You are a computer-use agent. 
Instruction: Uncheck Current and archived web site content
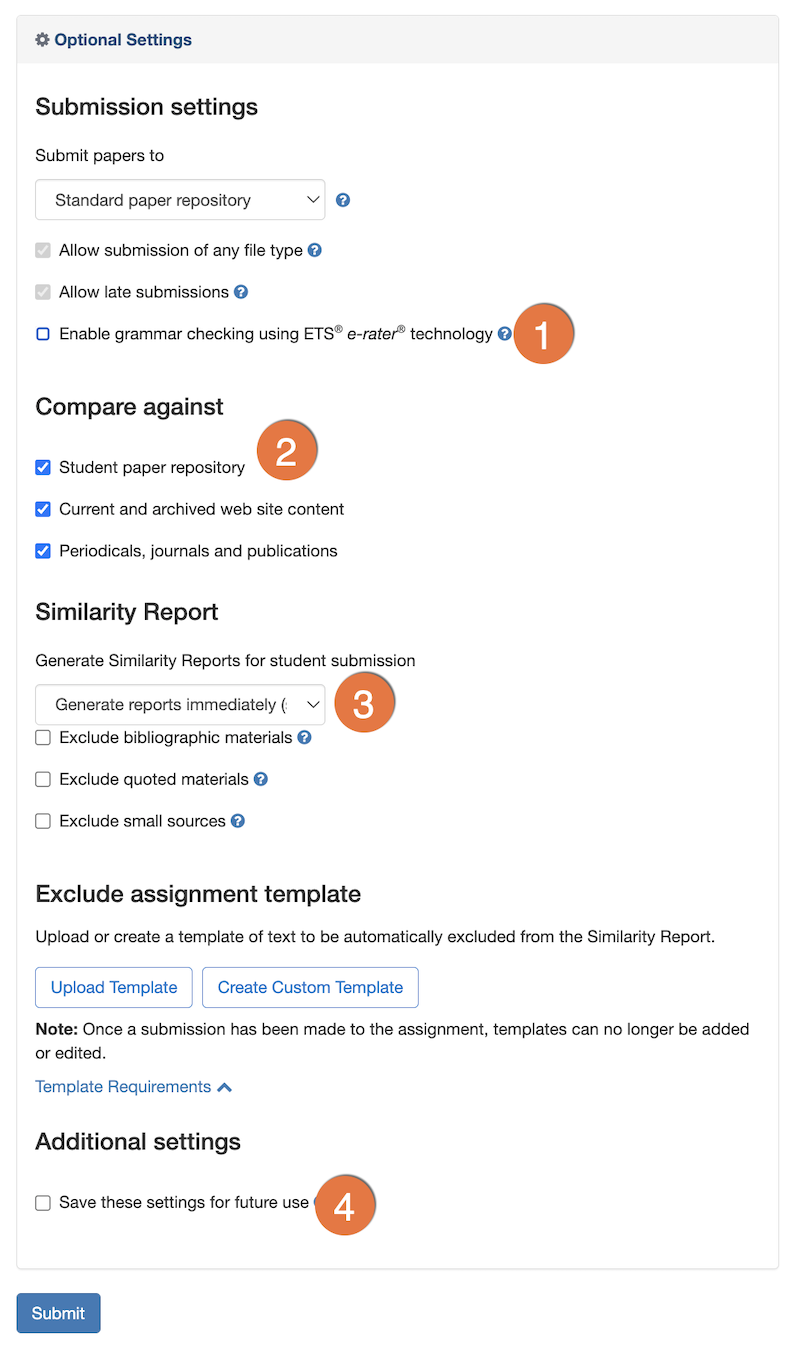43,509
